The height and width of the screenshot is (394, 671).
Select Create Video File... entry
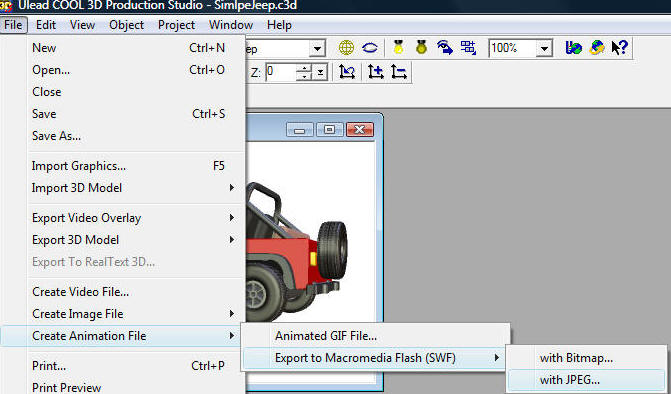click(124, 292)
